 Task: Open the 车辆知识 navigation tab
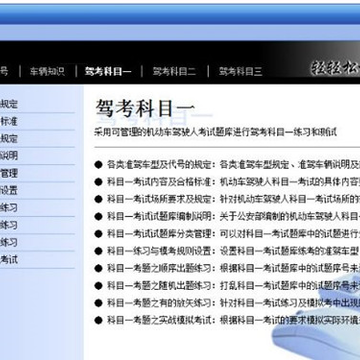47,71
